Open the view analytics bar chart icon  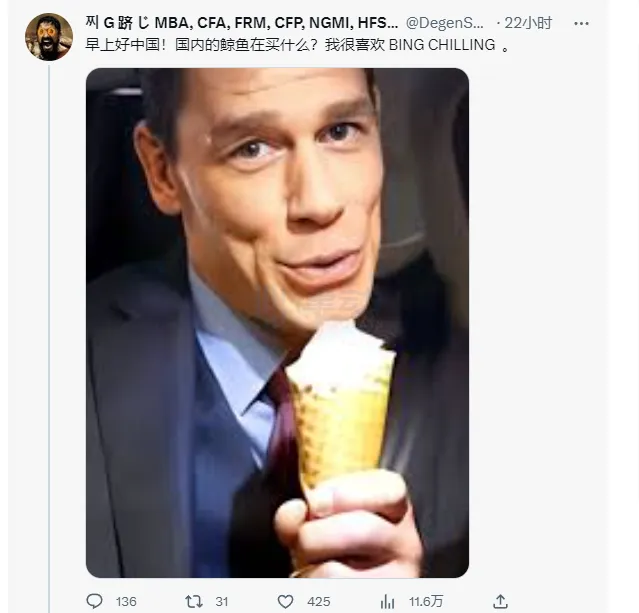coord(387,601)
